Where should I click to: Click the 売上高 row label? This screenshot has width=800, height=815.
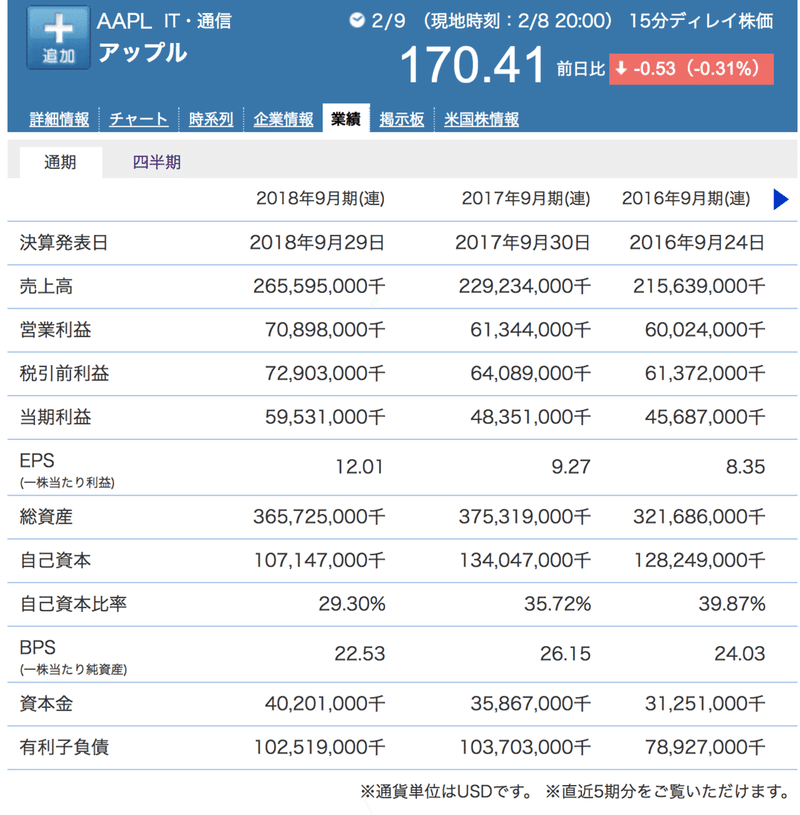(46, 286)
